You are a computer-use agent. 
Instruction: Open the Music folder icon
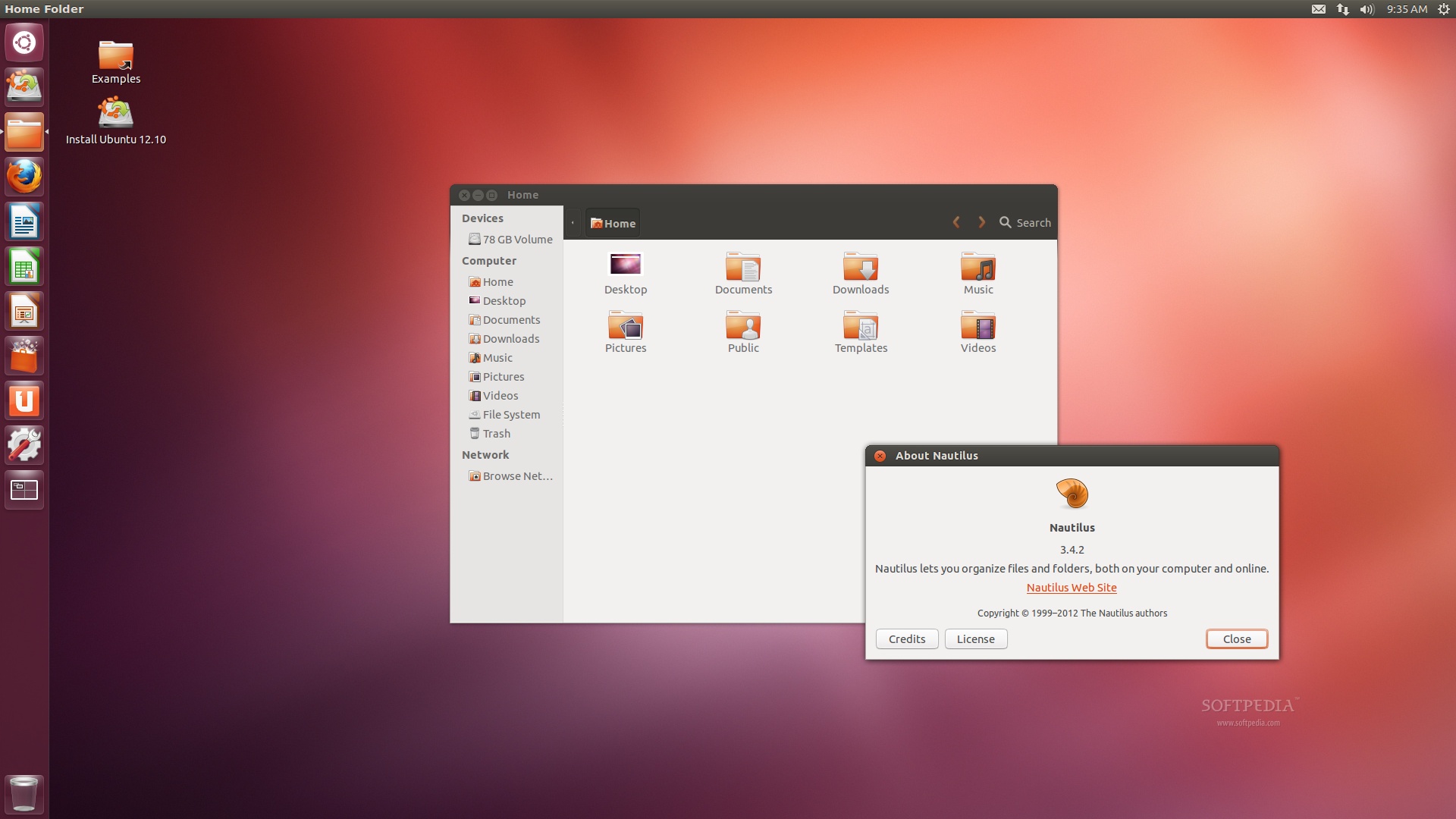click(977, 267)
